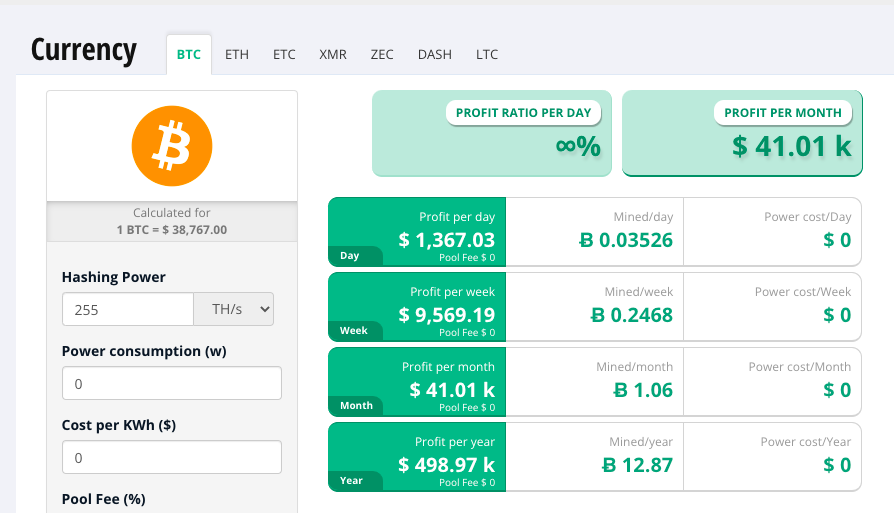
Task: Click the Power cost/Month value
Action: pos(837,390)
